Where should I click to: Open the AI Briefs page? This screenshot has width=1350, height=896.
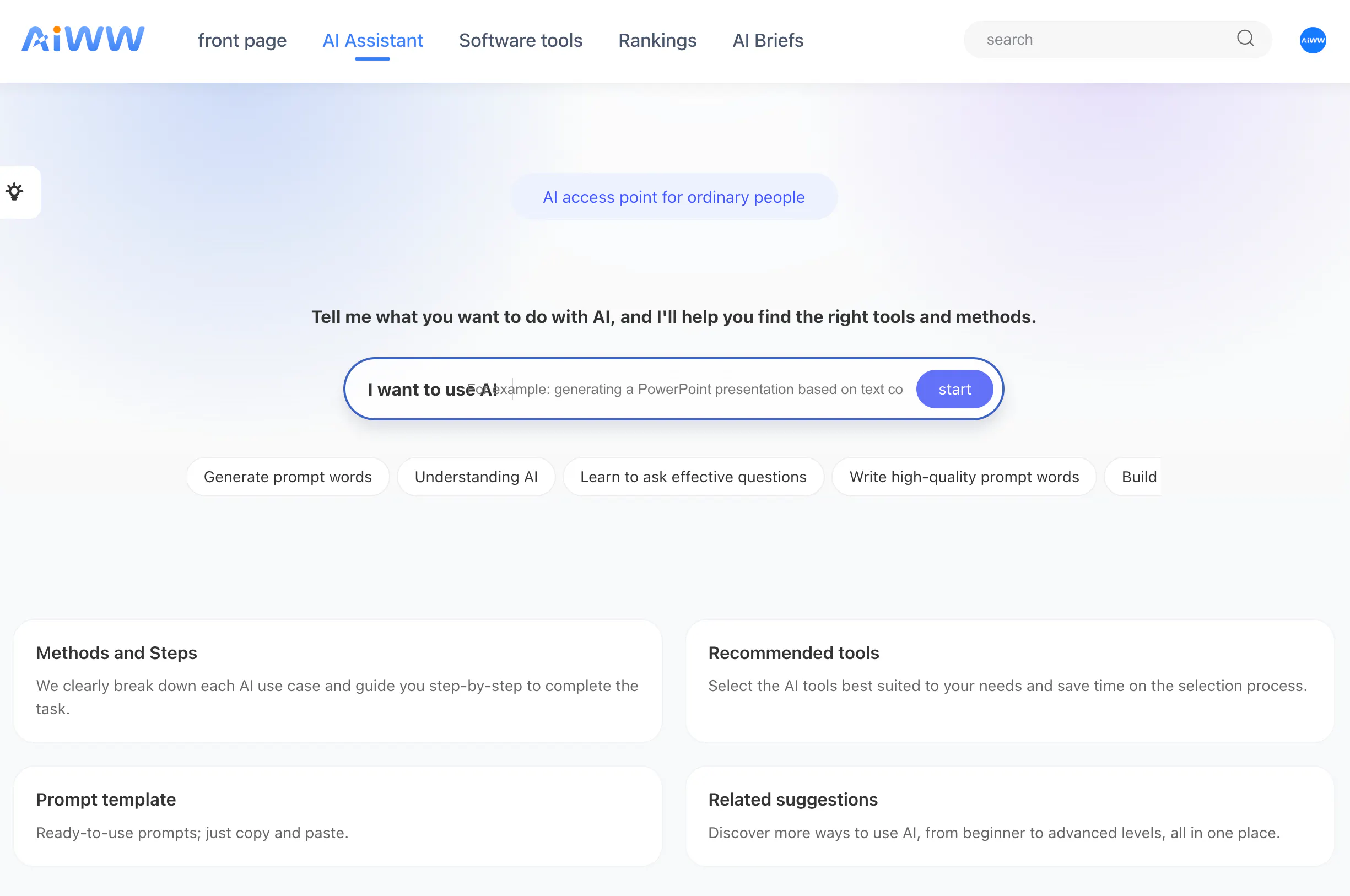coord(768,40)
